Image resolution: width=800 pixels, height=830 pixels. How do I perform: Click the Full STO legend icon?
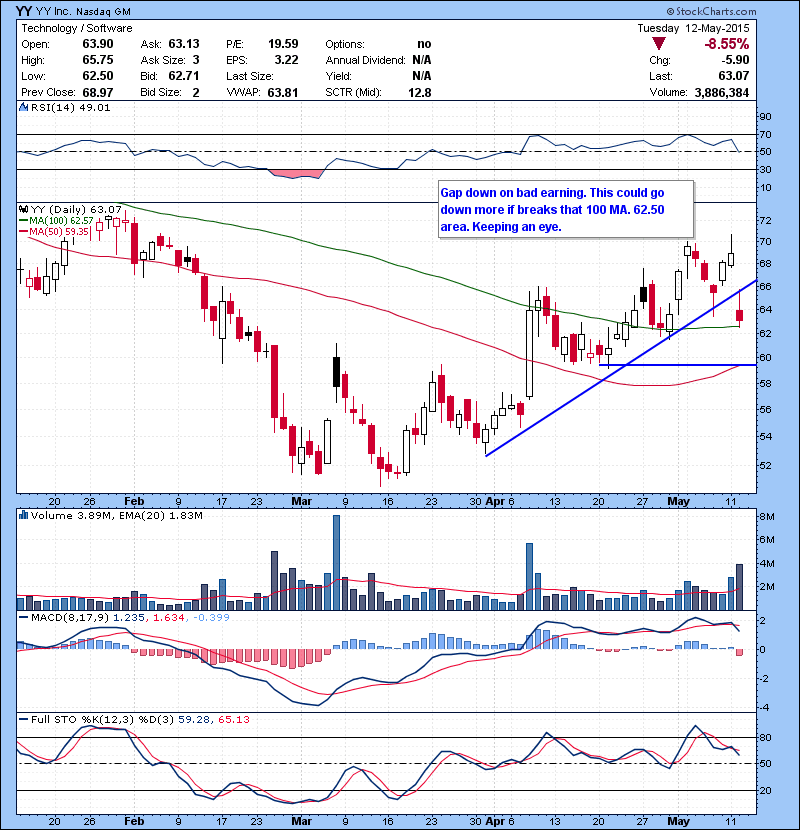point(21,720)
